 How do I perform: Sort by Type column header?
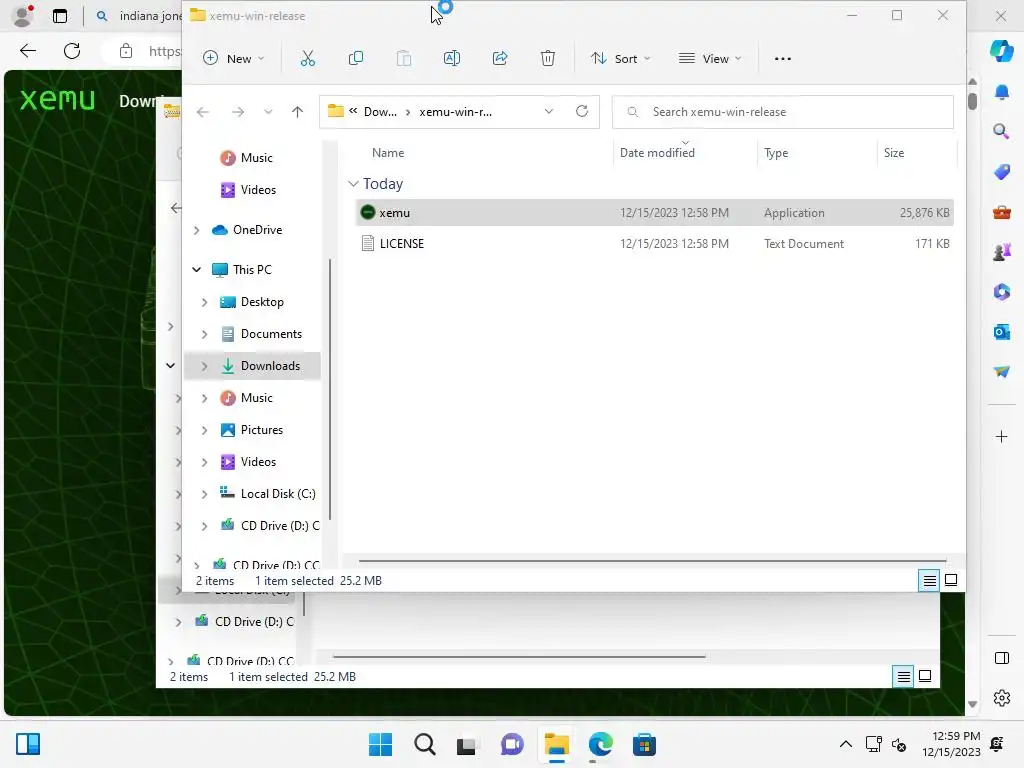tap(776, 153)
